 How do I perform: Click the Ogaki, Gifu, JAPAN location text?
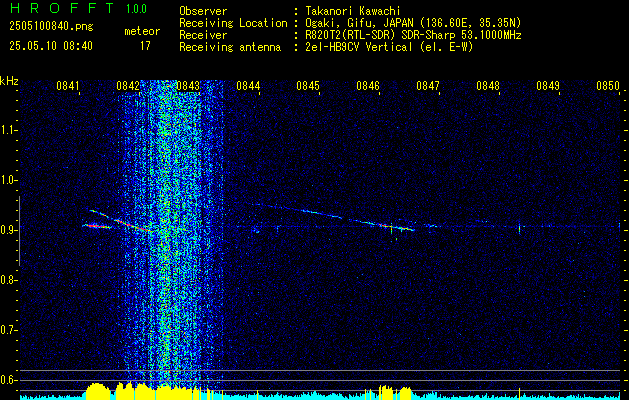click(x=413, y=23)
